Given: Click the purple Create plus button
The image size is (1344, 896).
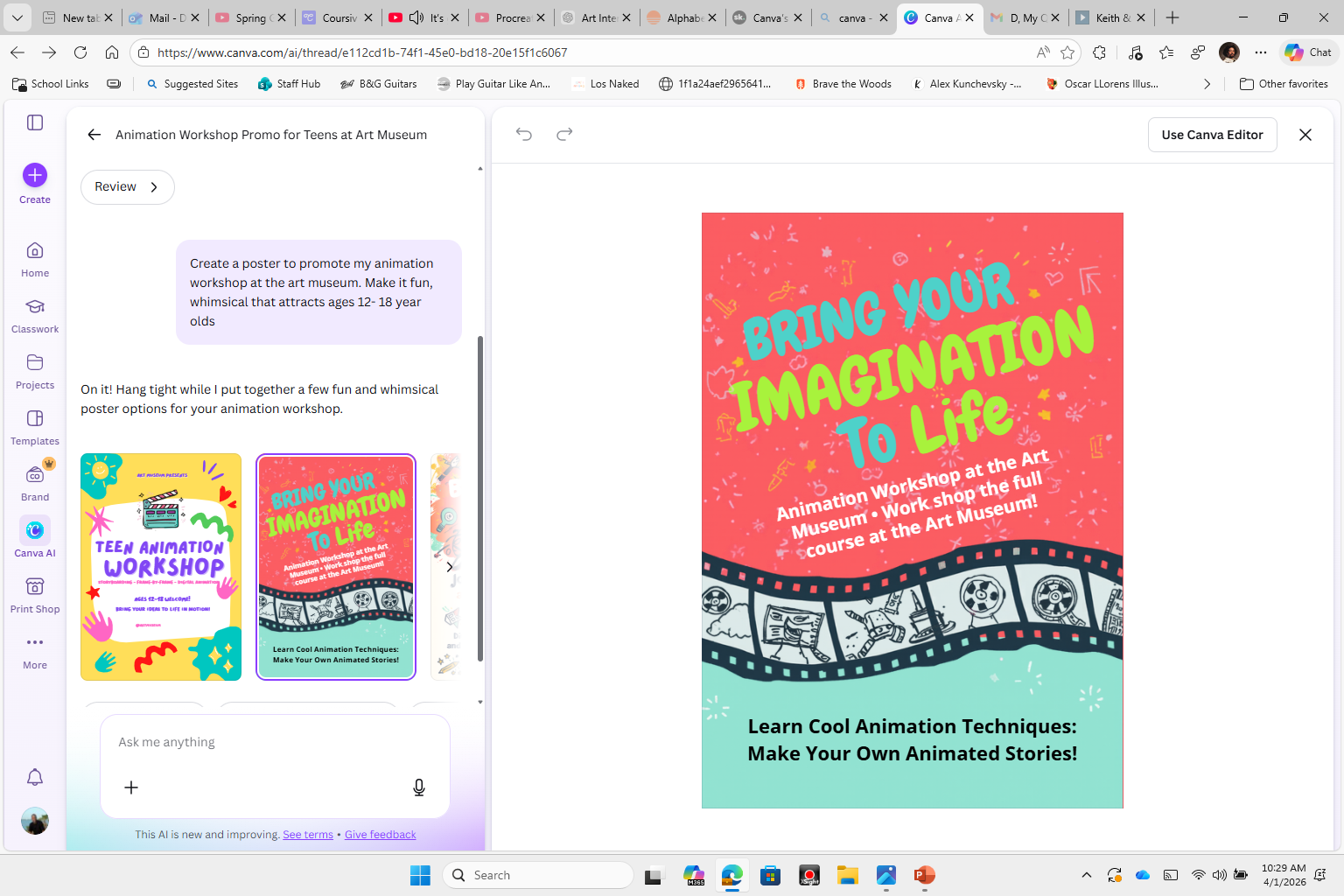Looking at the screenshot, I should 35,175.
